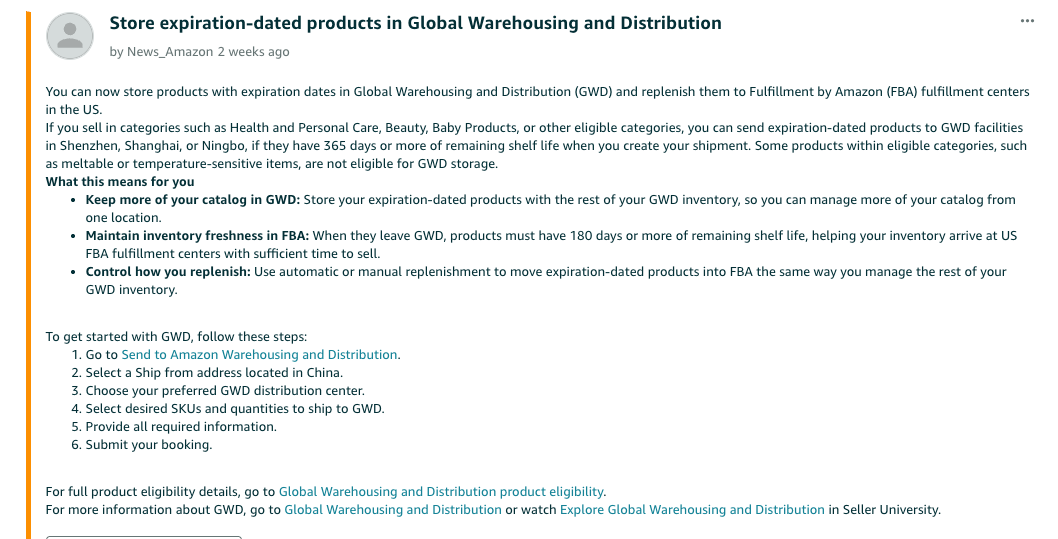Click 'To get started with GWD' line
This screenshot has width=1058, height=539.
click(x=176, y=337)
